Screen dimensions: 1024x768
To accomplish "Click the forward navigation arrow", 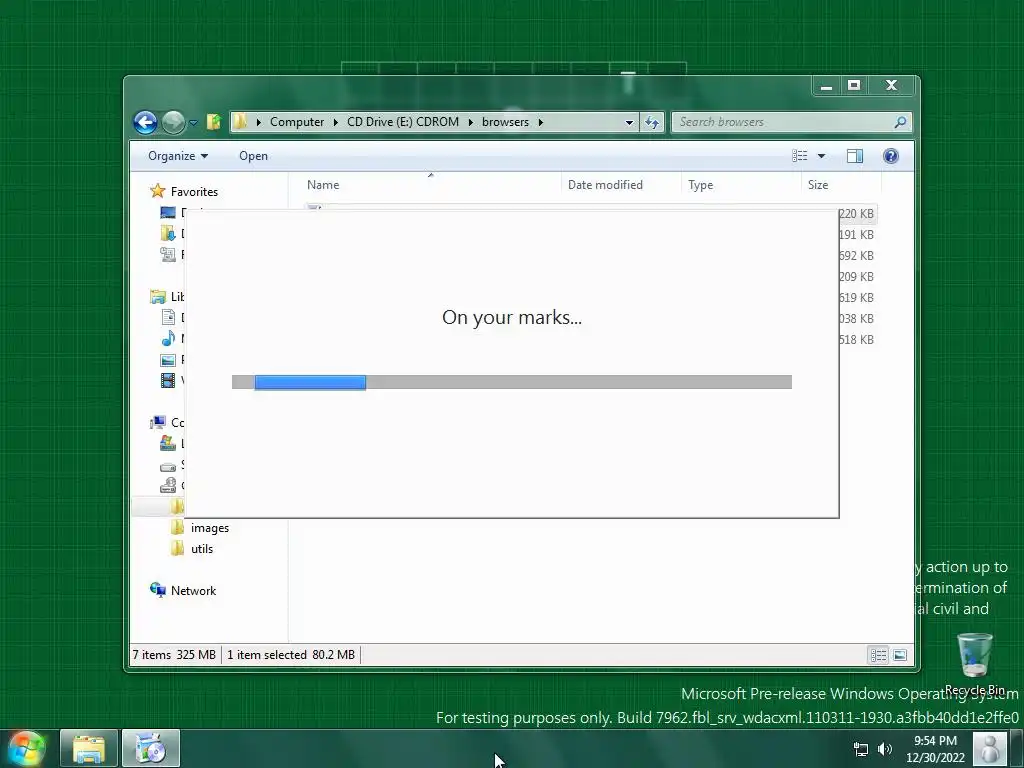I will pos(173,122).
